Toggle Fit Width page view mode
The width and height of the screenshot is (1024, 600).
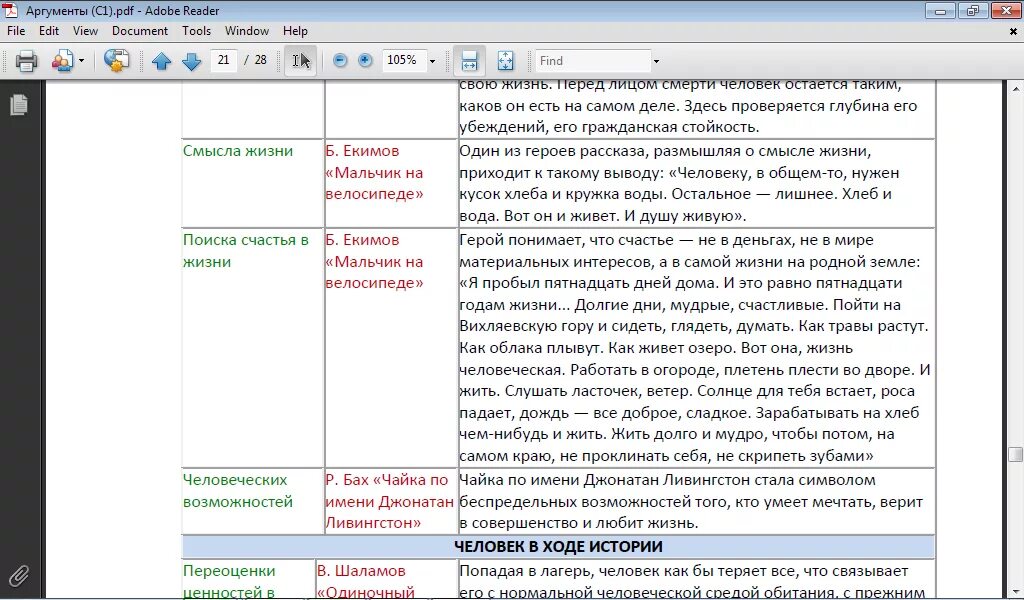(x=467, y=61)
